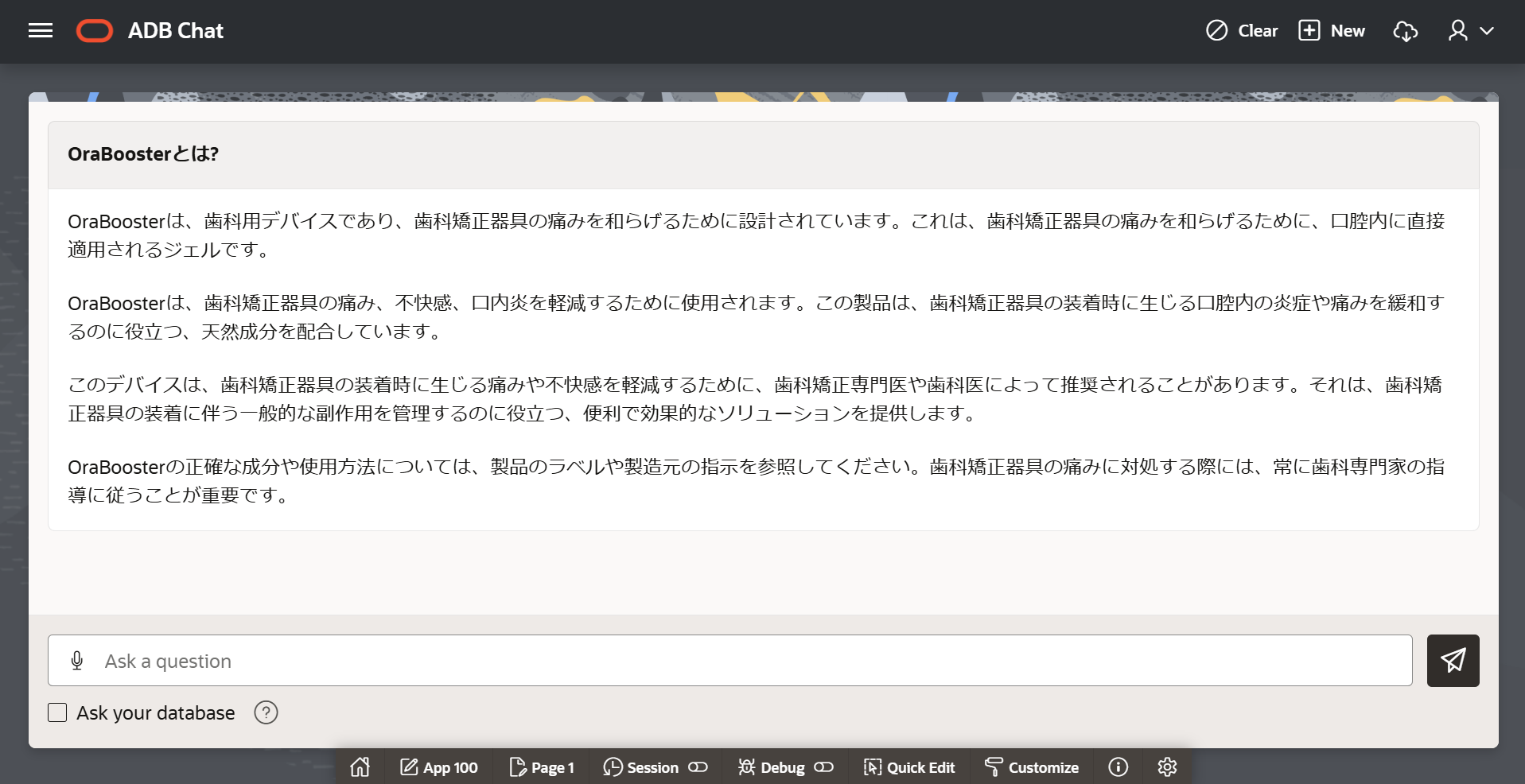Click the OraBoosterとは? question heading
The image size is (1525, 784).
point(143,154)
